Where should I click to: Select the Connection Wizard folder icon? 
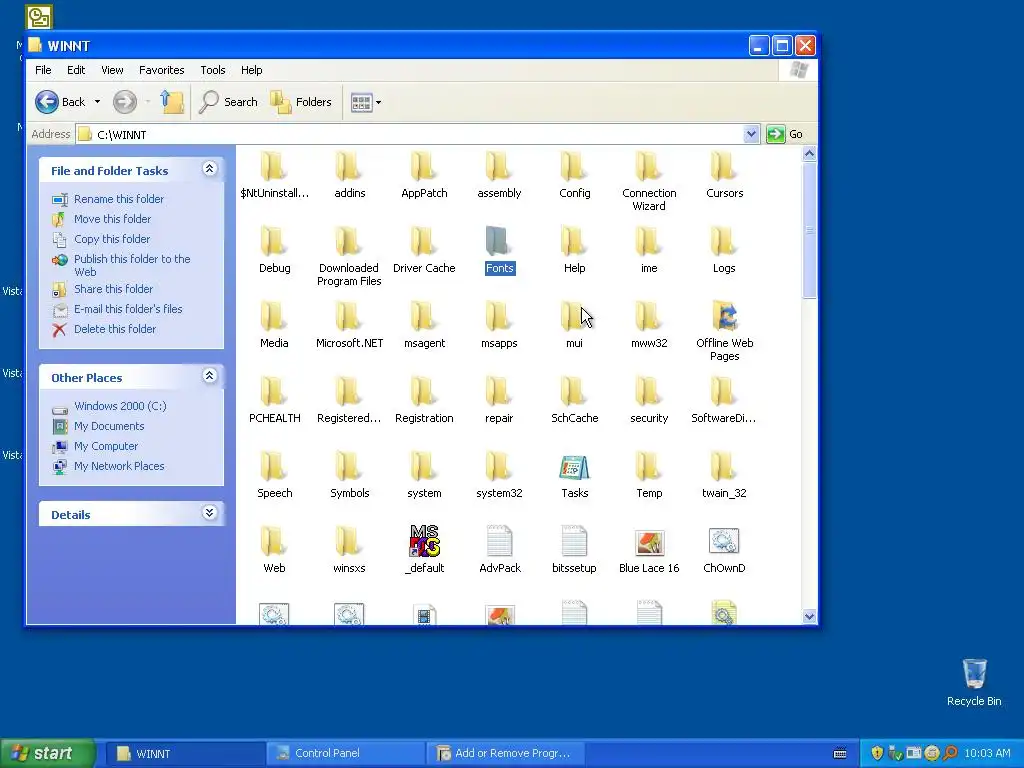(649, 166)
